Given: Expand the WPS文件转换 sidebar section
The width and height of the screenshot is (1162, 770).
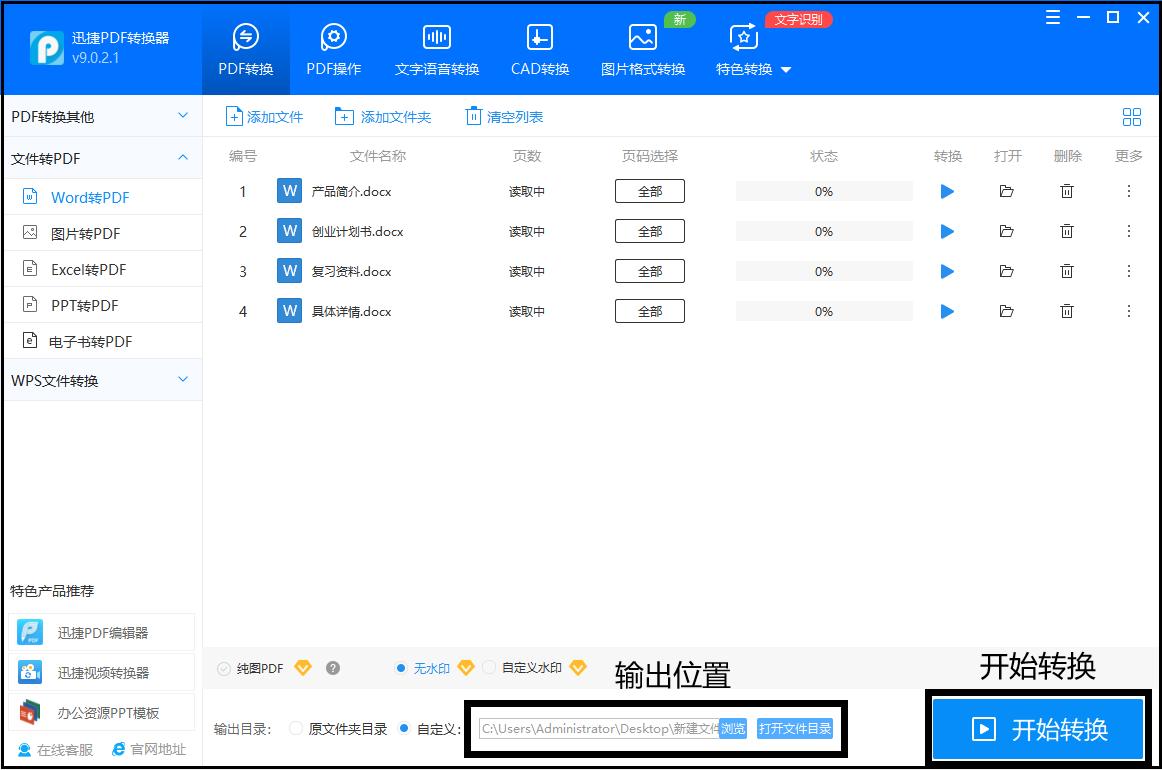Looking at the screenshot, I should (100, 380).
